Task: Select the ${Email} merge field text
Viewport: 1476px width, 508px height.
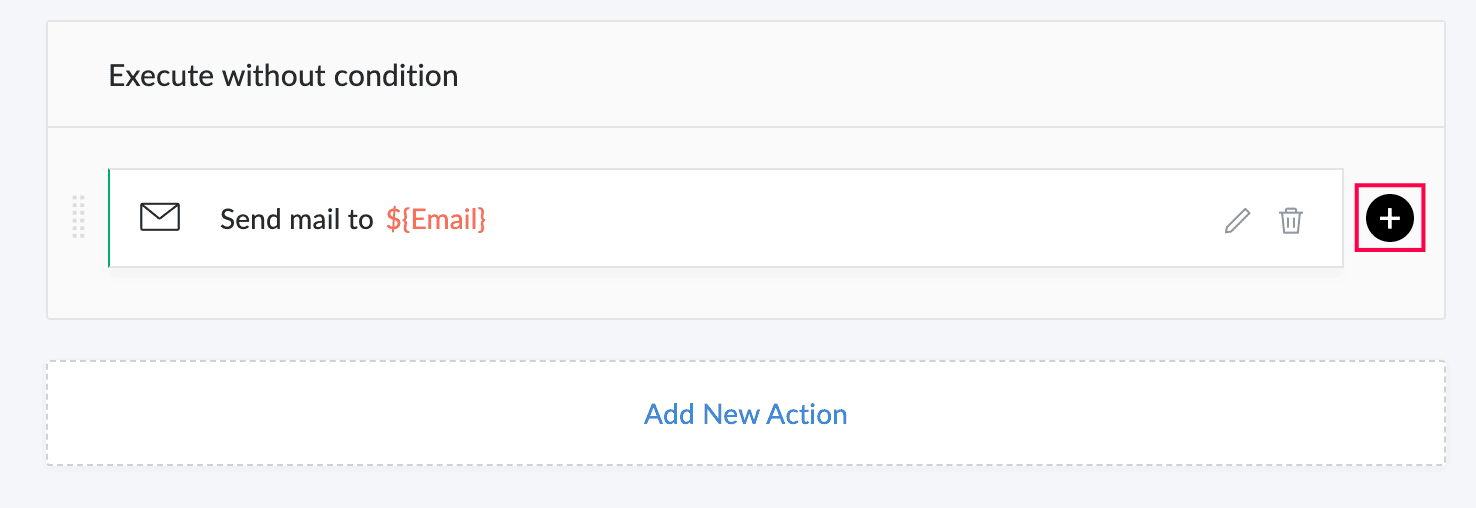Action: point(436,219)
